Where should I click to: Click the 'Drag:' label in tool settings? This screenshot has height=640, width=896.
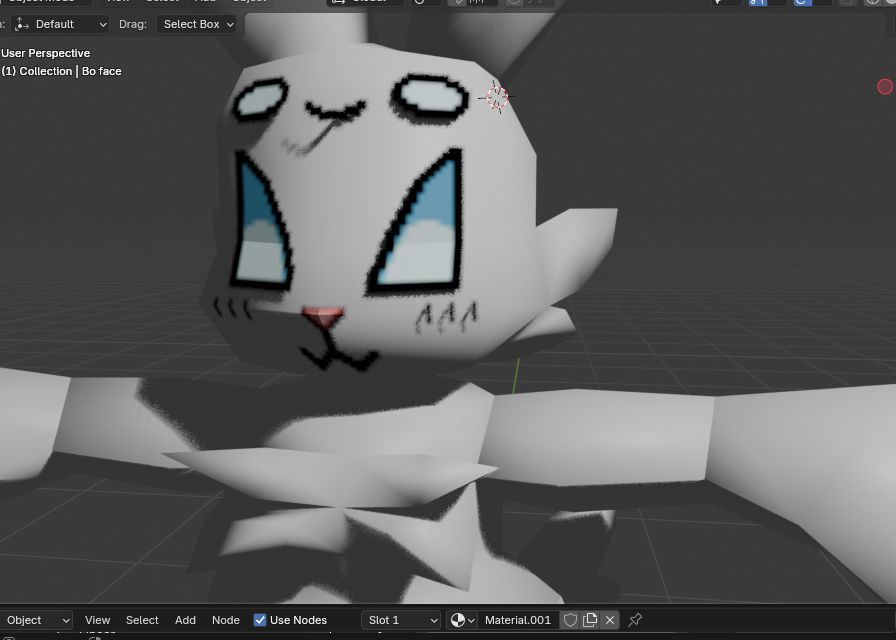pyautogui.click(x=133, y=24)
